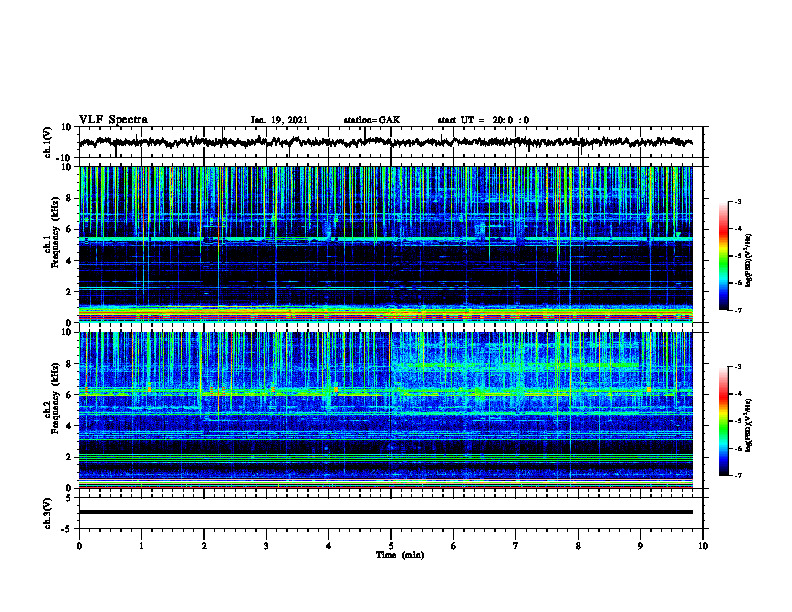Click the "-3" label on ch.1 color bar
Viewport: 792px width, 612px height.
738,201
